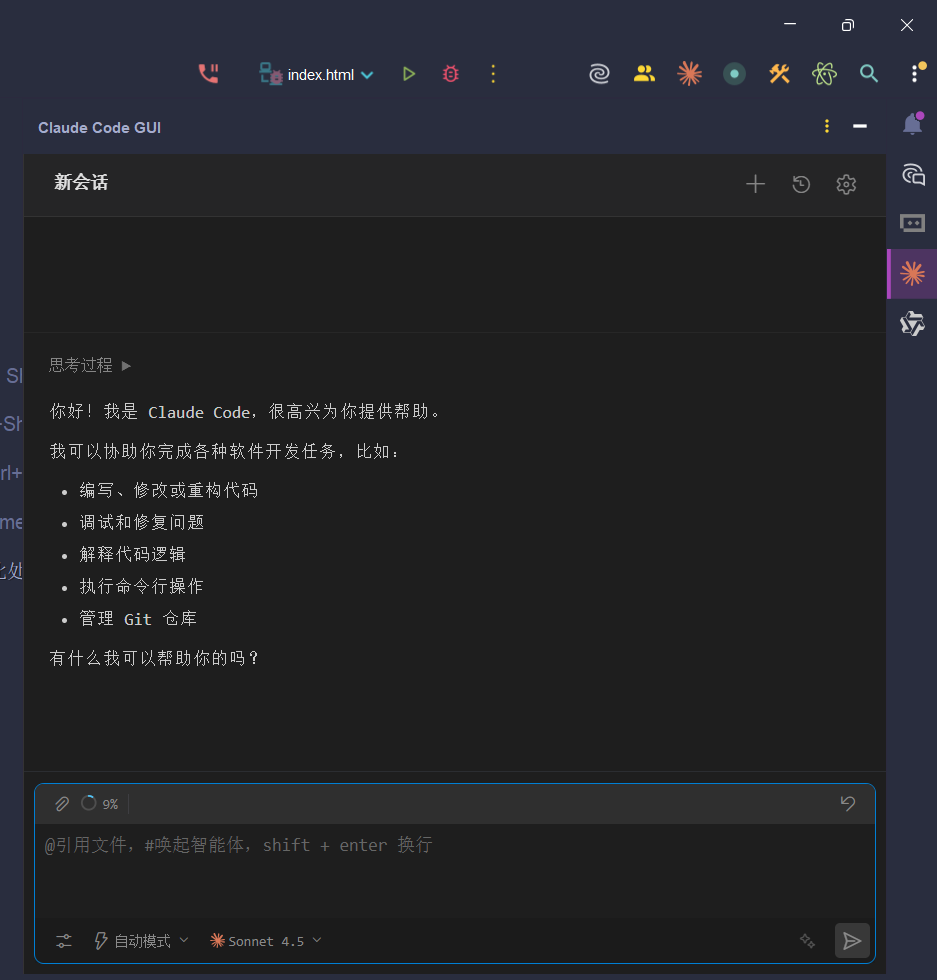Screen dimensions: 937x980
Task: Open the Sonnet 4.5 model selector
Action: (264, 941)
